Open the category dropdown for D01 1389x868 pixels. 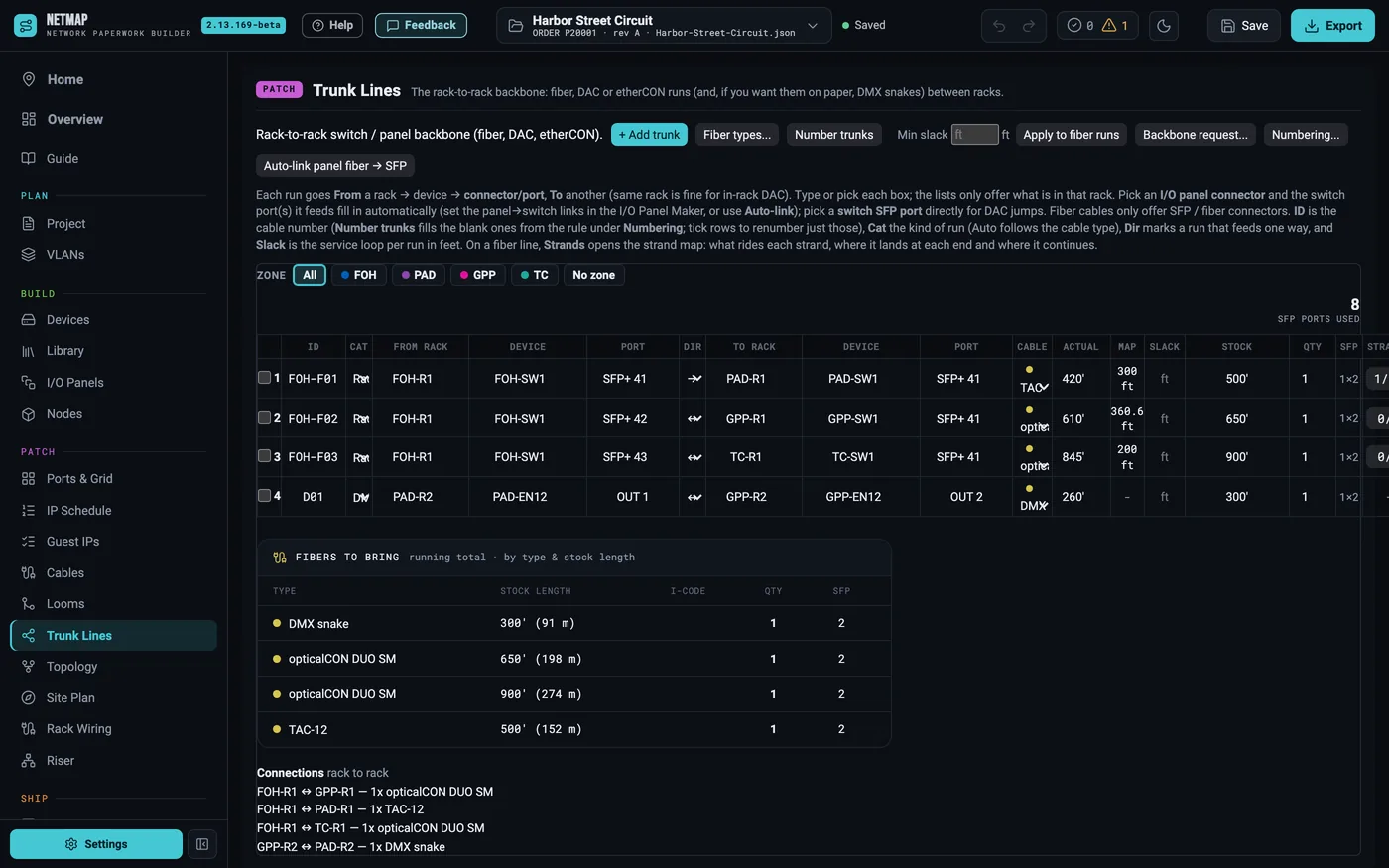361,497
